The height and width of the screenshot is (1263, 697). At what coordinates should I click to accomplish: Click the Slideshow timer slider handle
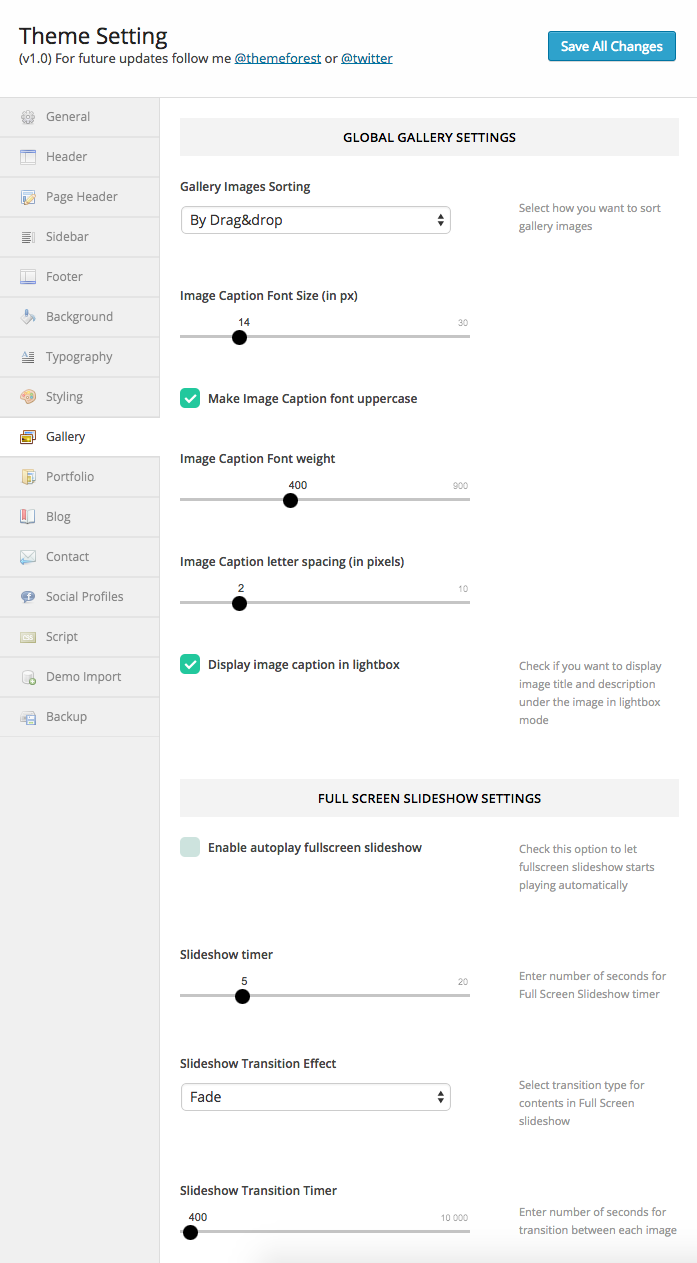242,996
